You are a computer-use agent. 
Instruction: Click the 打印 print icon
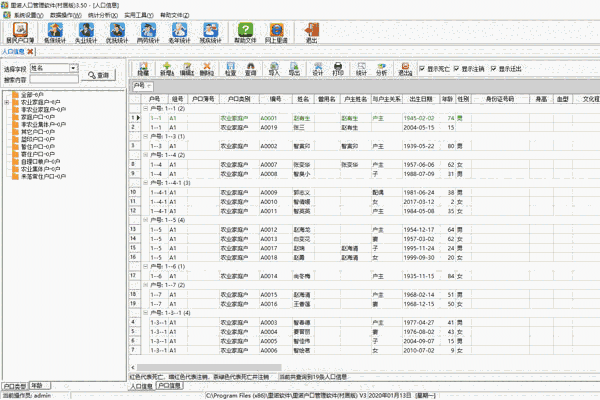pyautogui.click(x=340, y=69)
